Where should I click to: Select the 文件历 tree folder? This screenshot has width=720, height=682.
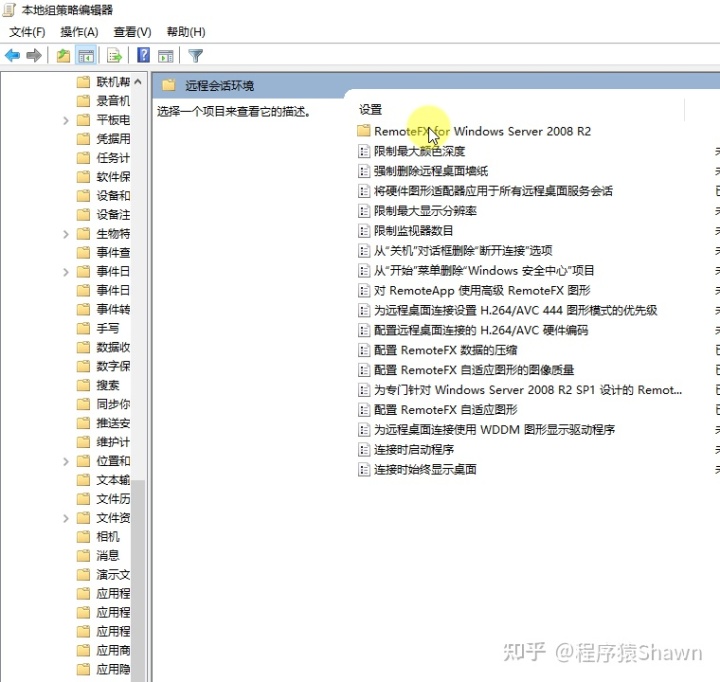[x=103, y=499]
